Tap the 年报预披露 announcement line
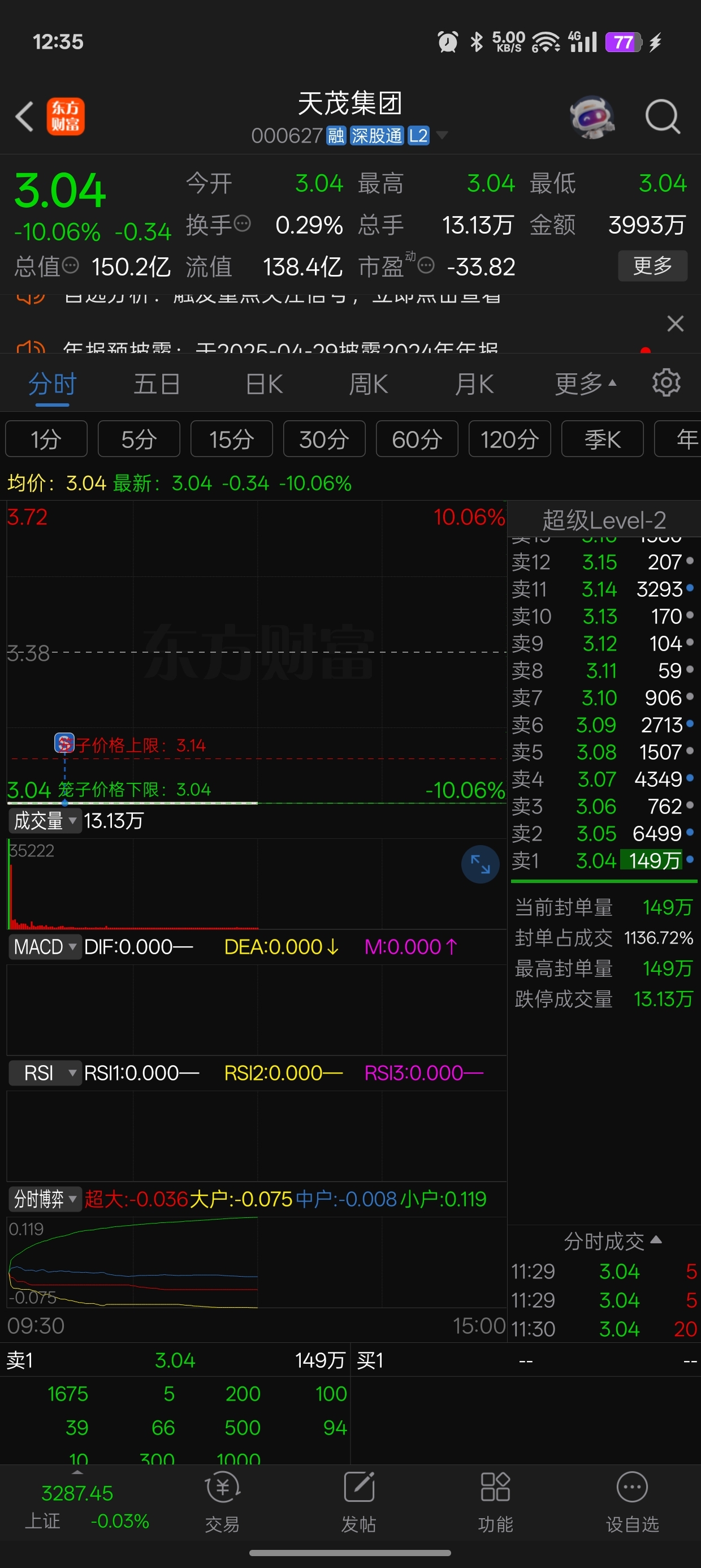 click(280, 348)
